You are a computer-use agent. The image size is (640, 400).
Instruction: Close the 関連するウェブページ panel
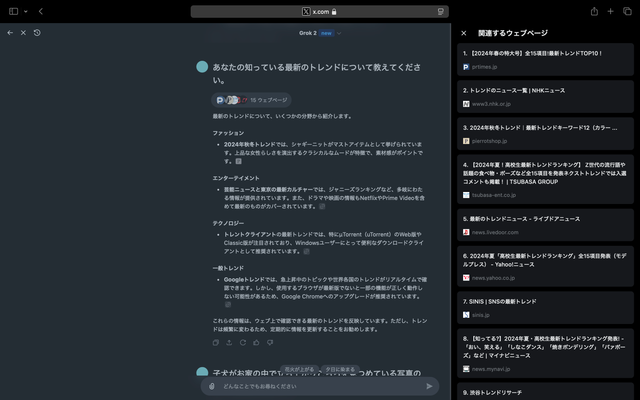[x=464, y=33]
